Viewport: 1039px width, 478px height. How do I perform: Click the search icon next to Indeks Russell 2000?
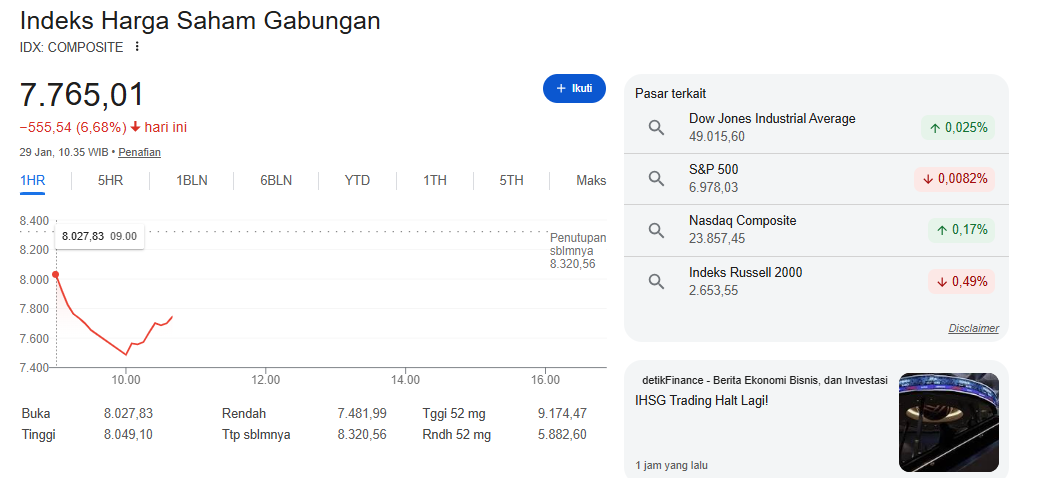coord(656,282)
